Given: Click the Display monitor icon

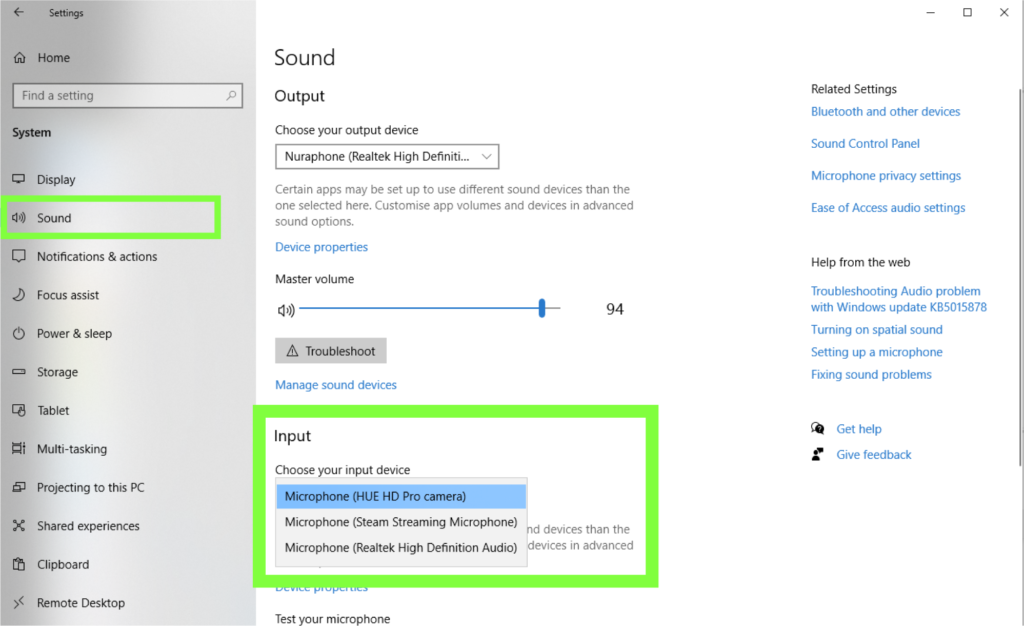Looking at the screenshot, I should point(19,179).
